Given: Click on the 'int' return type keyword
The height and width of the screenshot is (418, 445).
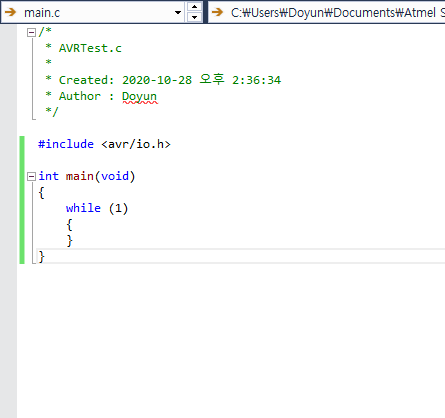Looking at the screenshot, I should coord(48,176).
